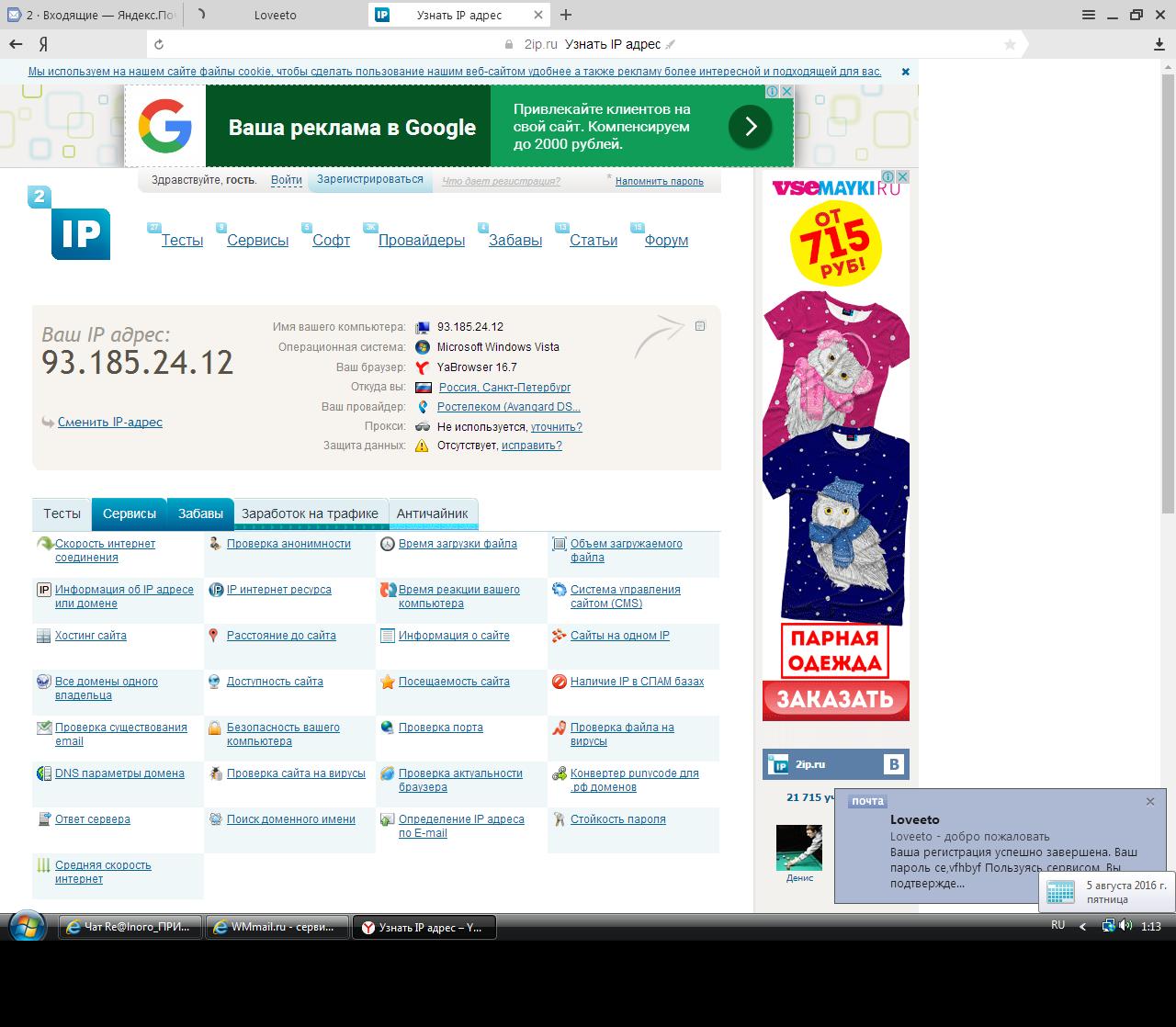Click the VK icon in 2ip.ru widget
The width and height of the screenshot is (1176, 1027).
(894, 764)
